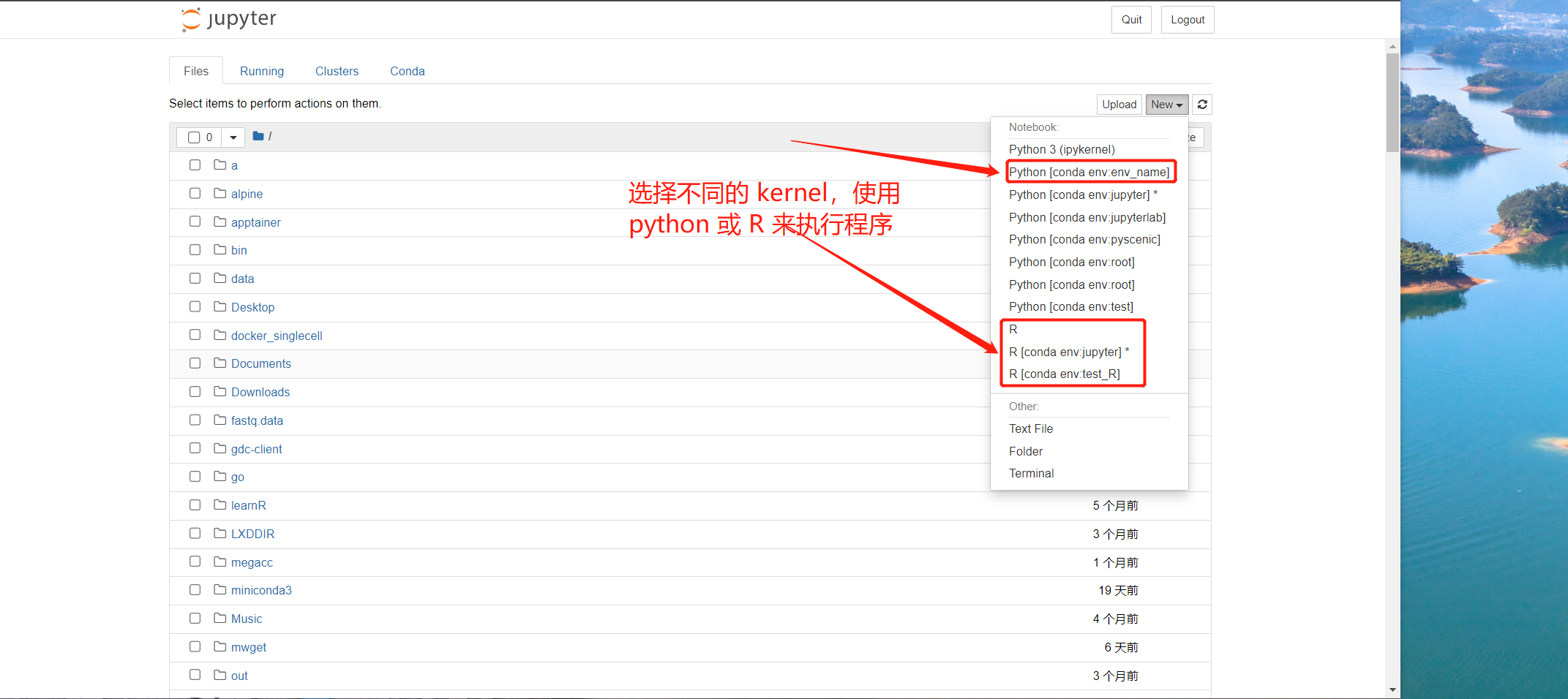Click the Quit button

[1130, 20]
